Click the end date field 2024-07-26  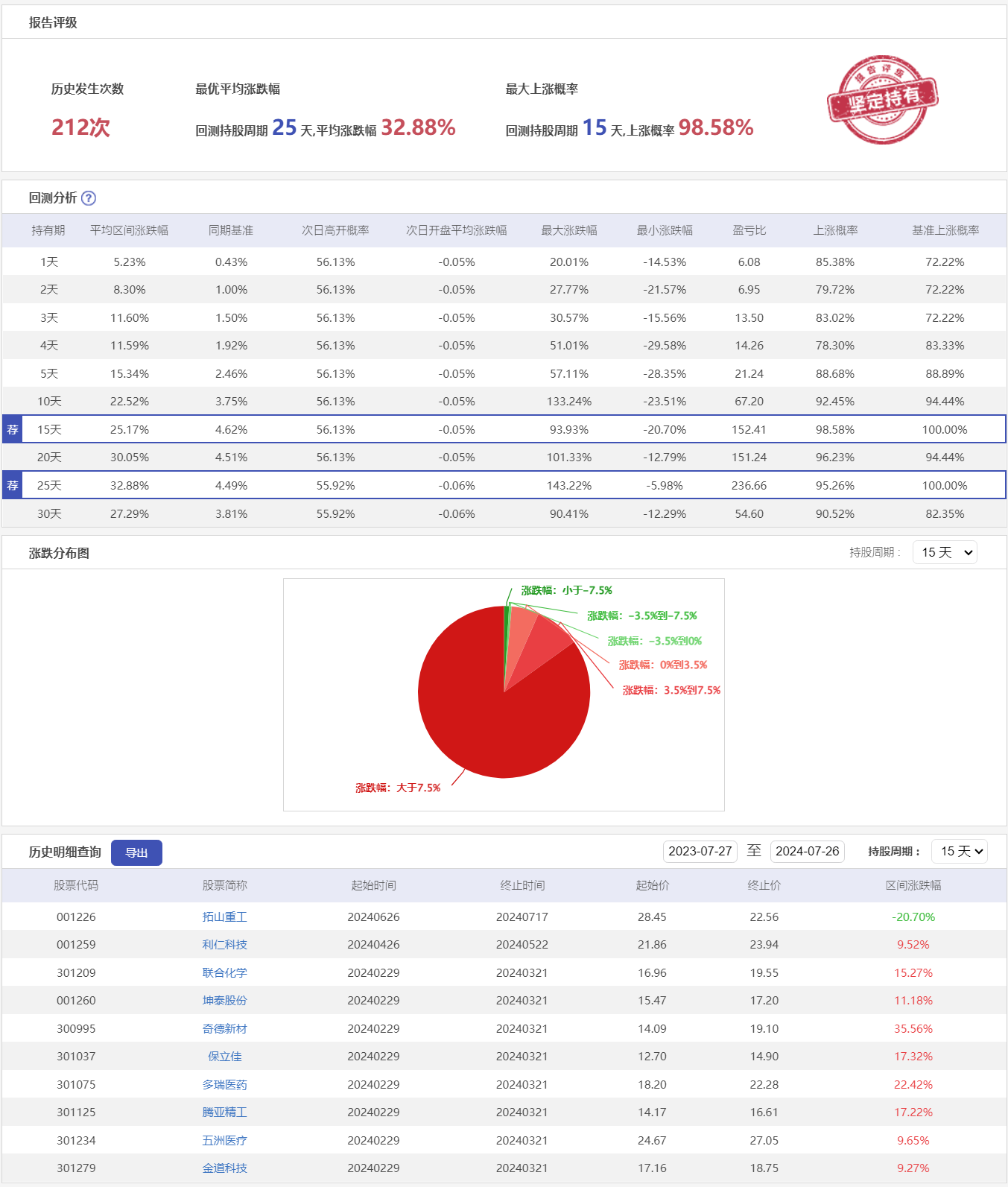click(x=807, y=852)
